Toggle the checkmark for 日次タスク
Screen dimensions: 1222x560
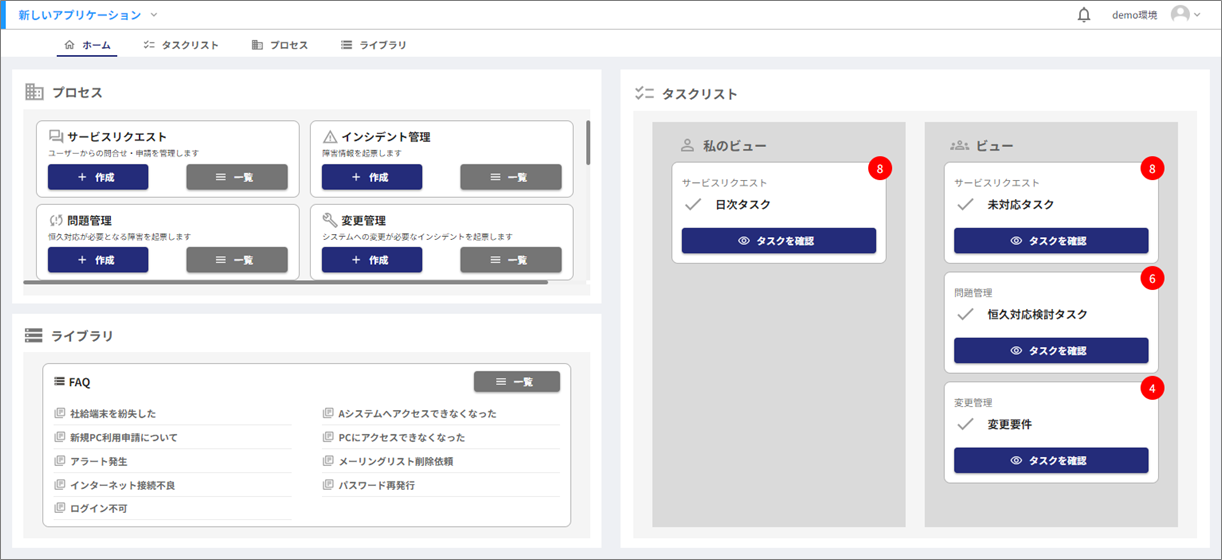tap(691, 205)
